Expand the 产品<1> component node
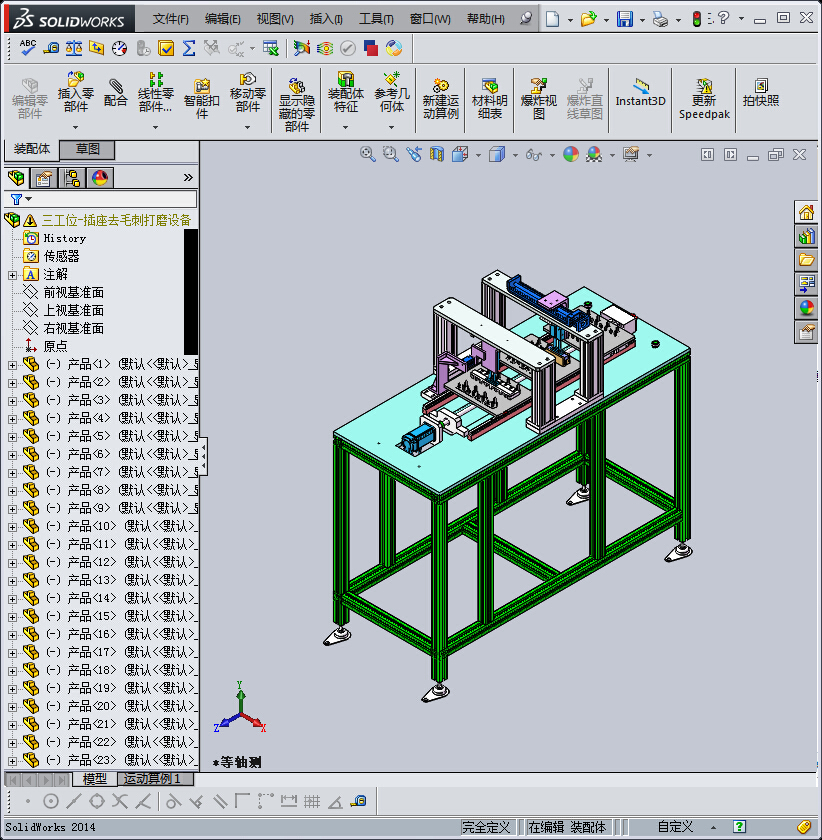The image size is (822, 840). point(12,365)
